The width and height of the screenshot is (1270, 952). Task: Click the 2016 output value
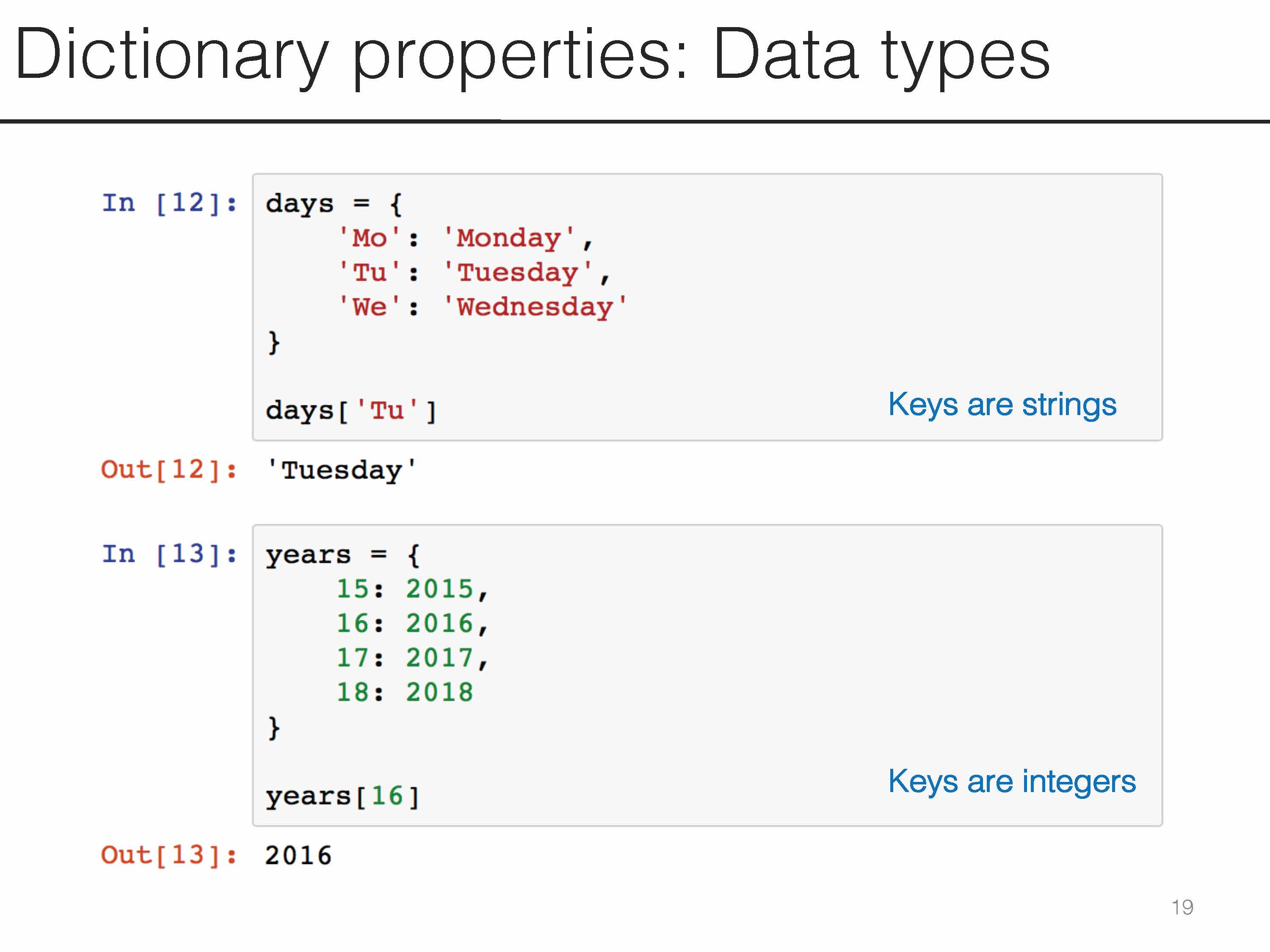click(x=298, y=856)
